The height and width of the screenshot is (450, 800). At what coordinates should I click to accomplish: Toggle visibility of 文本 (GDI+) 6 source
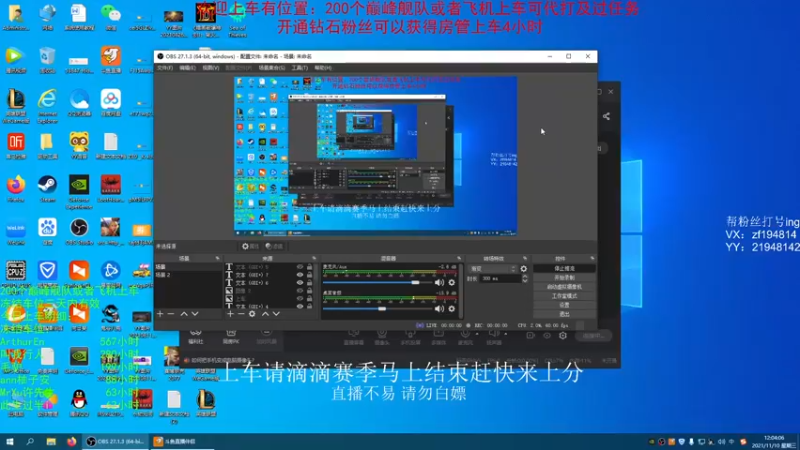[300, 283]
